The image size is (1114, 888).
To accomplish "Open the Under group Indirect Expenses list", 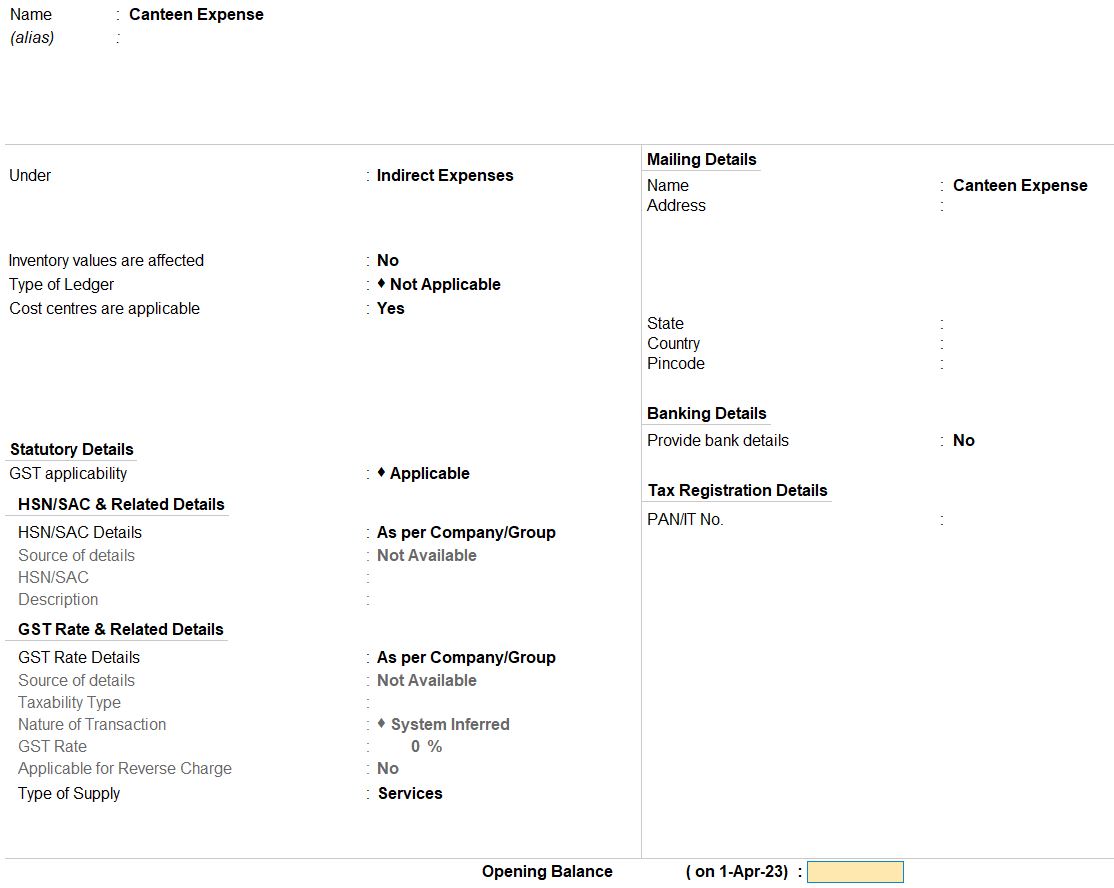I will coord(445,176).
